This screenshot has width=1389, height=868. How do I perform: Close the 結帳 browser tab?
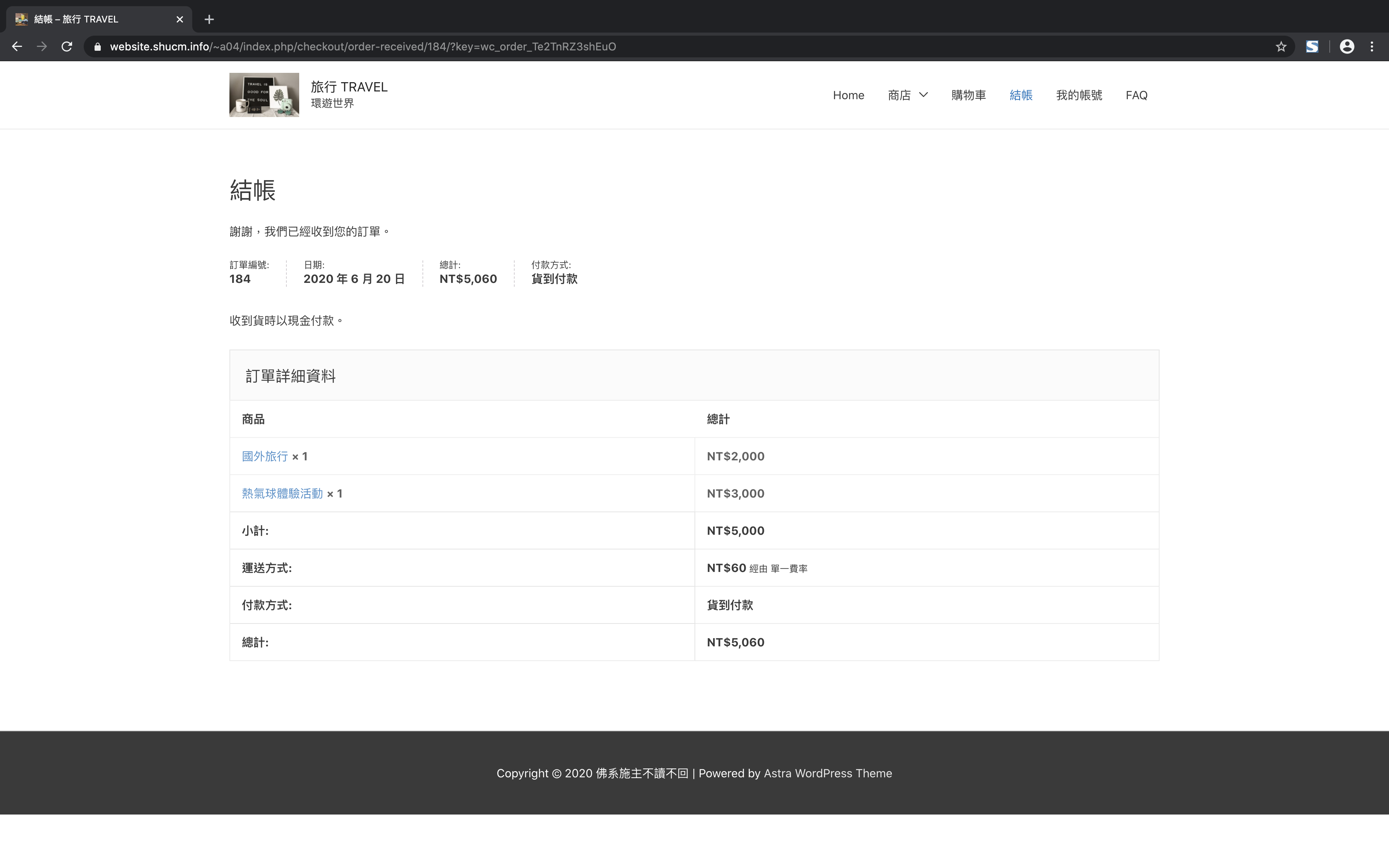(180, 19)
